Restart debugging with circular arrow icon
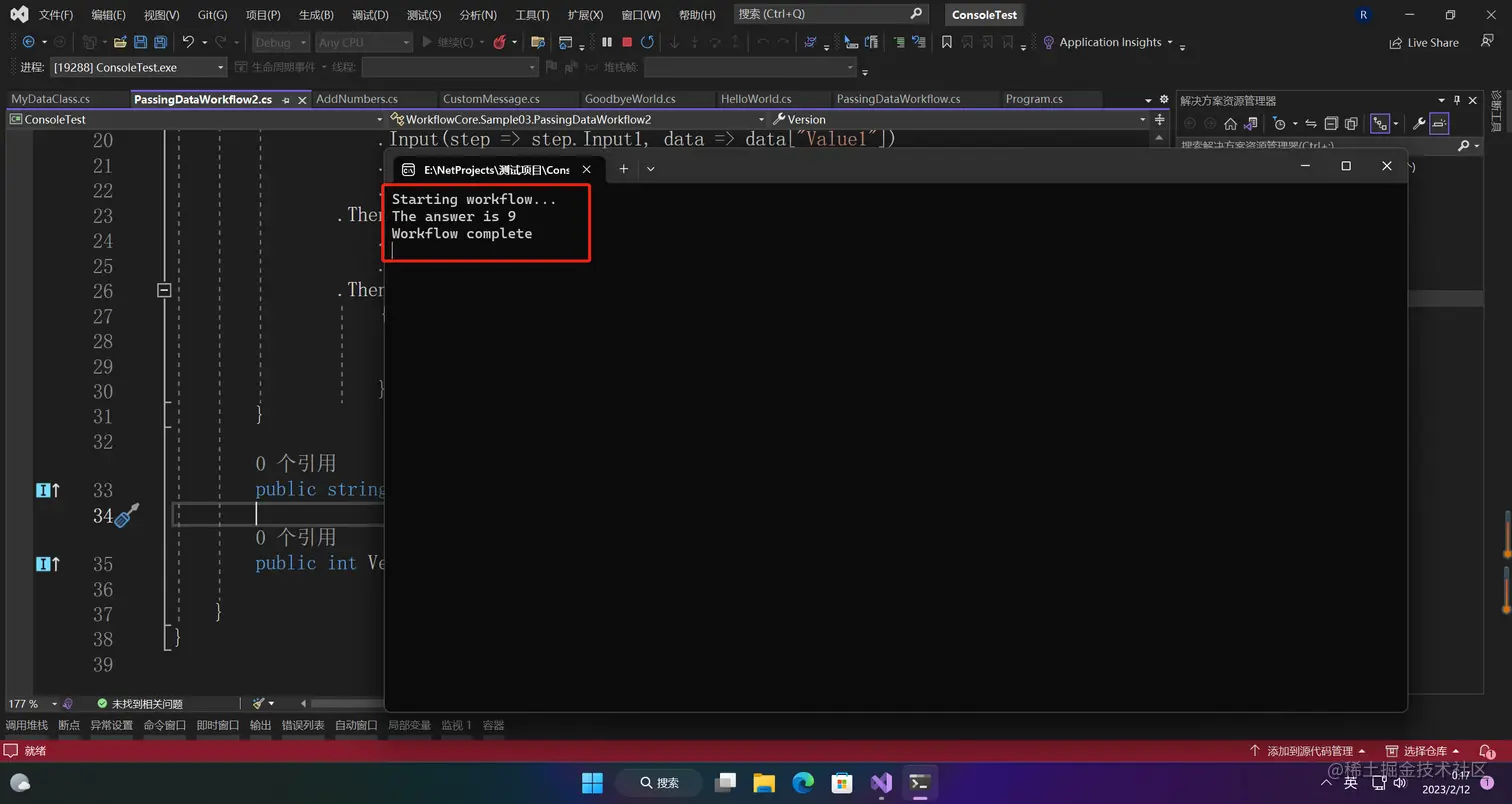1512x804 pixels. click(647, 42)
